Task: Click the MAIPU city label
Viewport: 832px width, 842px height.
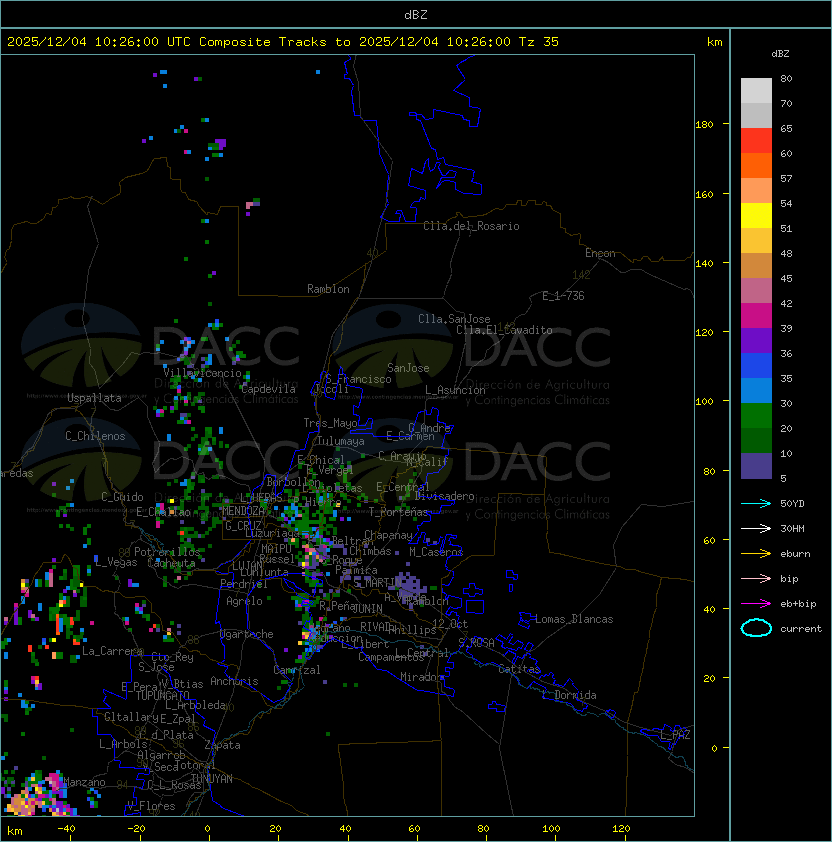Action: (x=276, y=549)
